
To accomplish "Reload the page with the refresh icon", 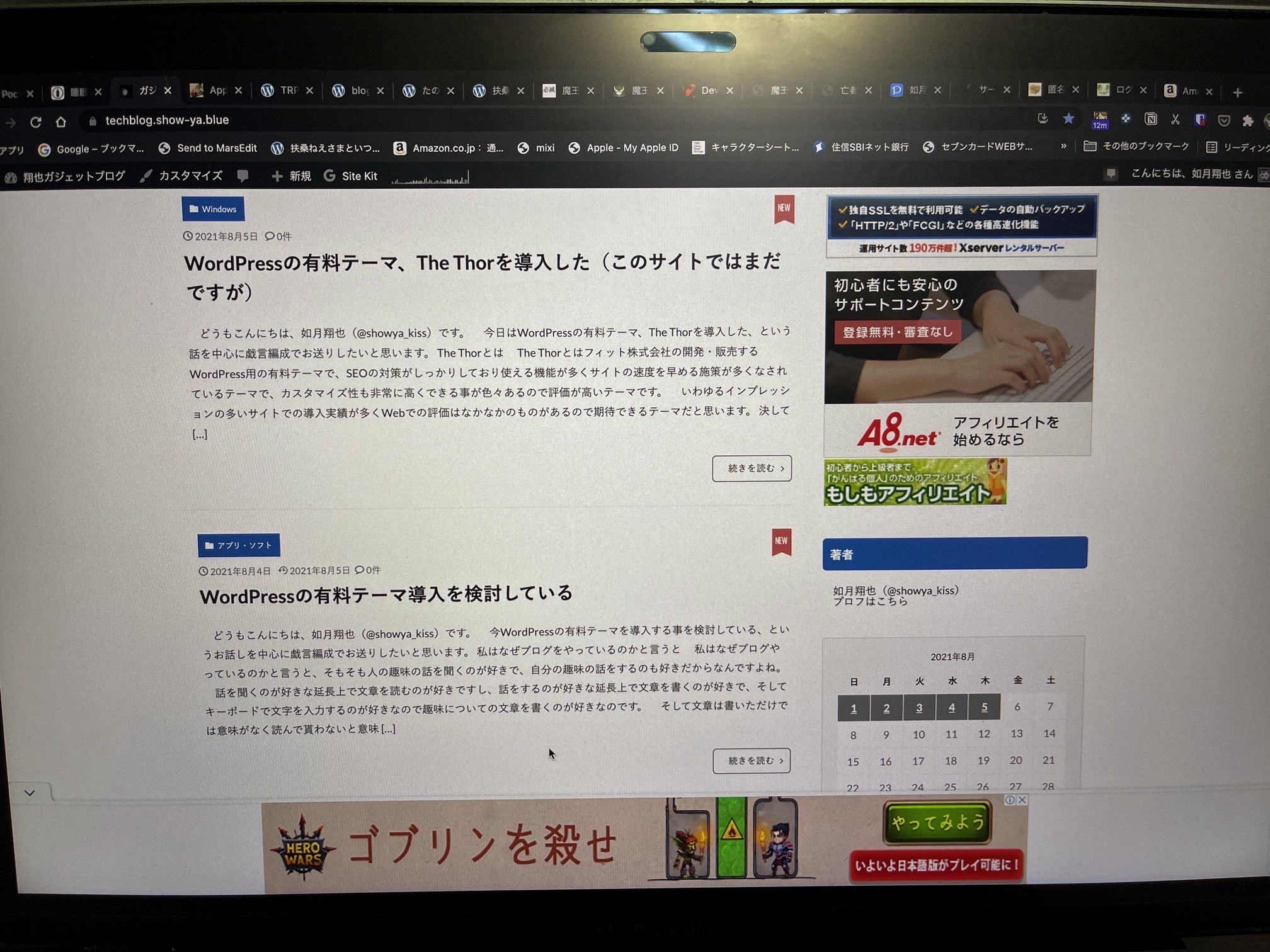I will pyautogui.click(x=37, y=120).
